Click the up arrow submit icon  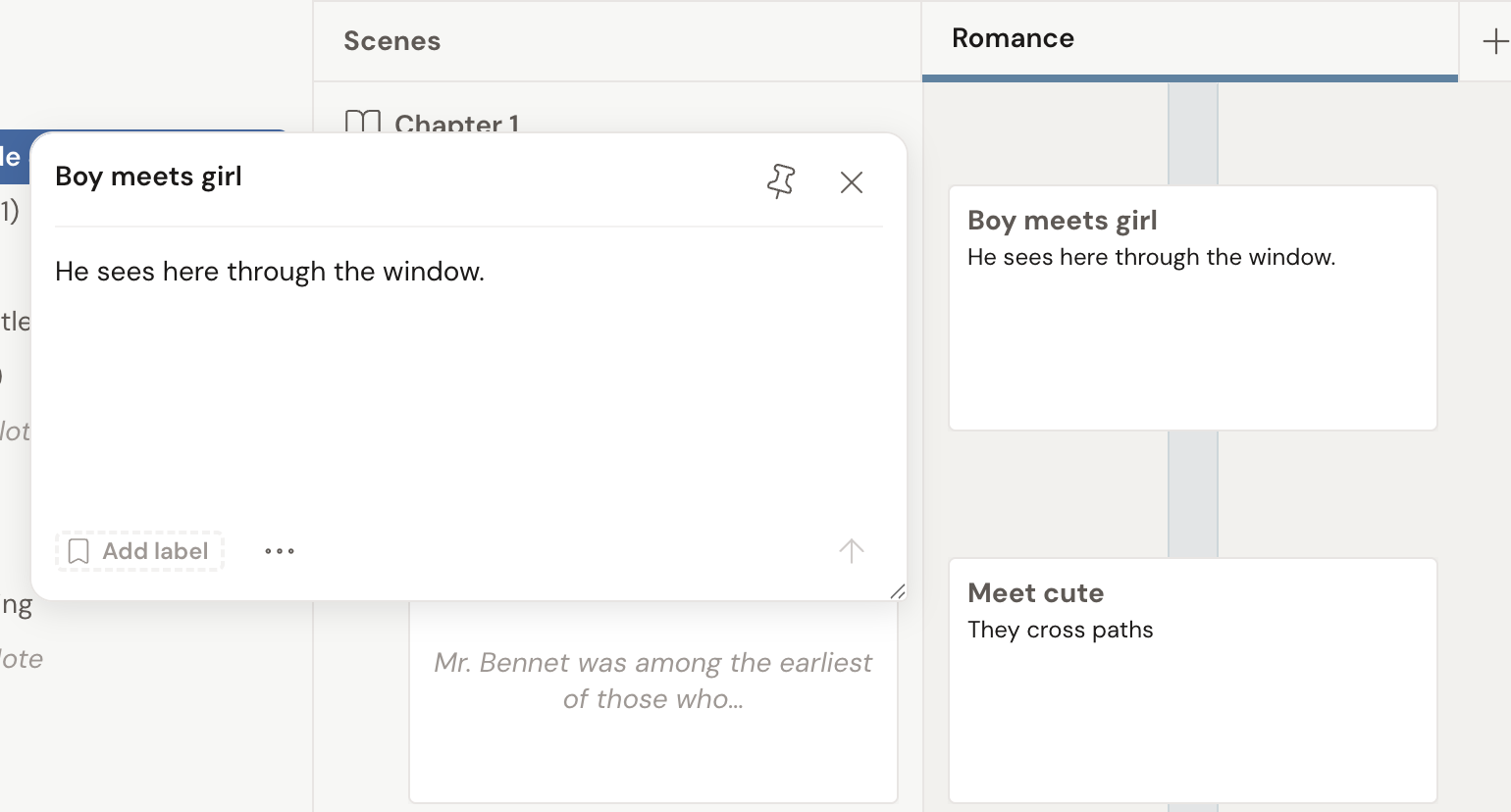pos(852,551)
